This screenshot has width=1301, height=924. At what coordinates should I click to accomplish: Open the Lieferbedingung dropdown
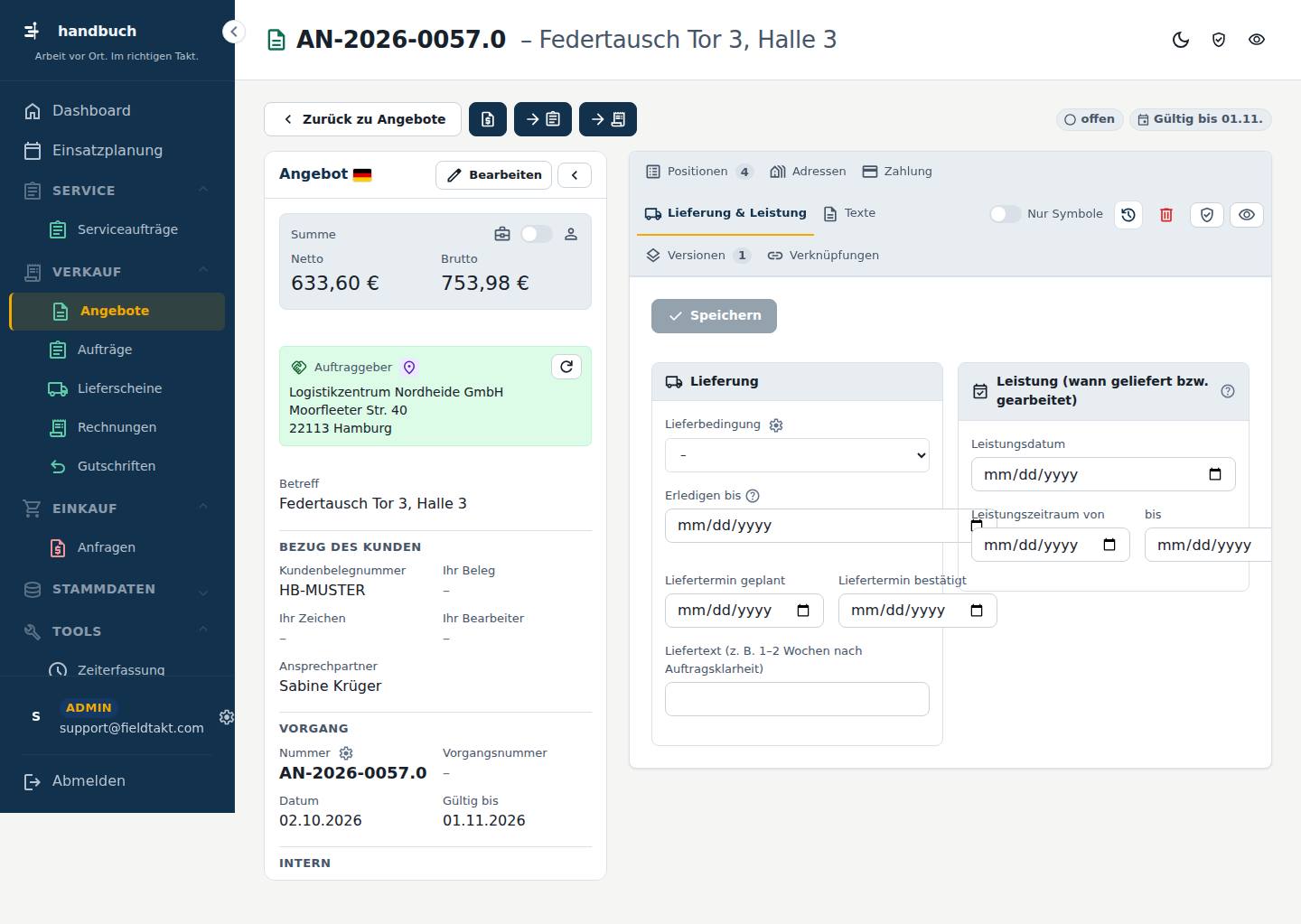tap(797, 455)
